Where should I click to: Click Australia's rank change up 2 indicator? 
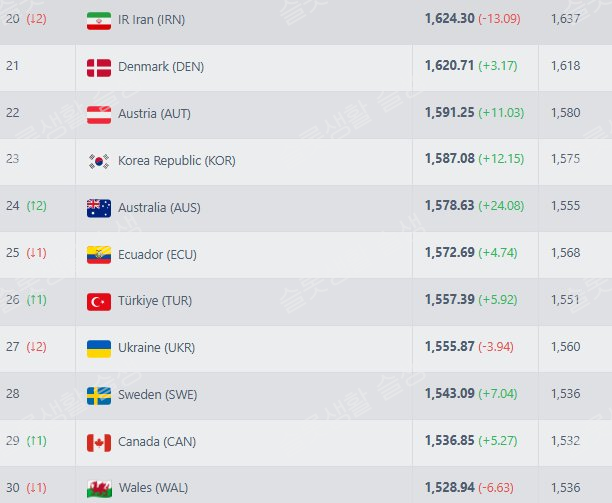pos(37,206)
